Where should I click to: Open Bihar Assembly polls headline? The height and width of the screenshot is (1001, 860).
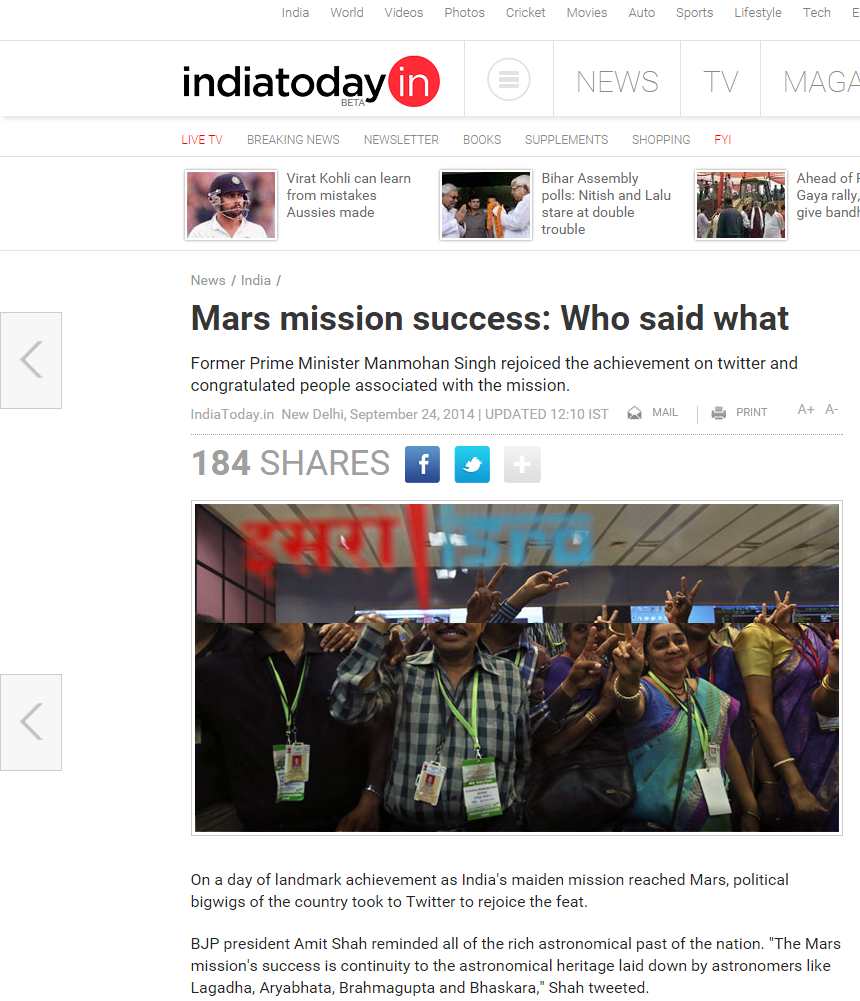point(606,204)
